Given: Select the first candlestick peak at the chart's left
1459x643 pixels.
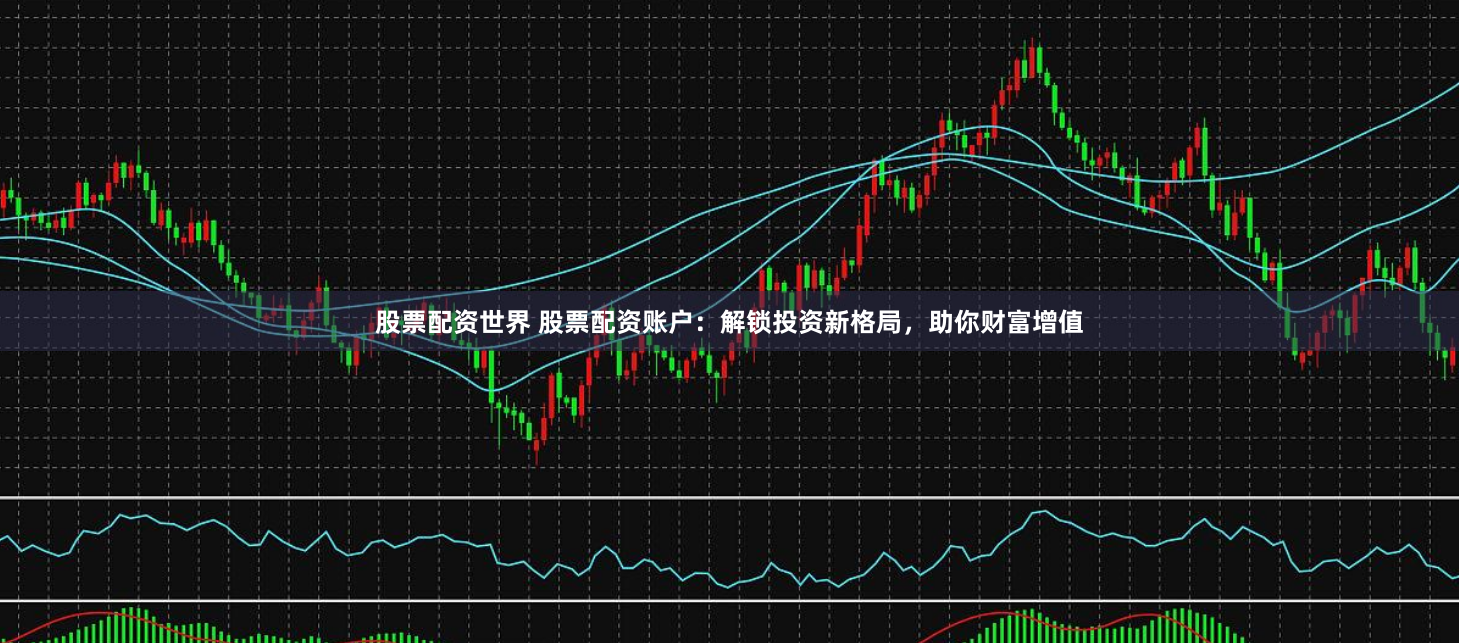Looking at the screenshot, I should pyautogui.click(x=127, y=168).
